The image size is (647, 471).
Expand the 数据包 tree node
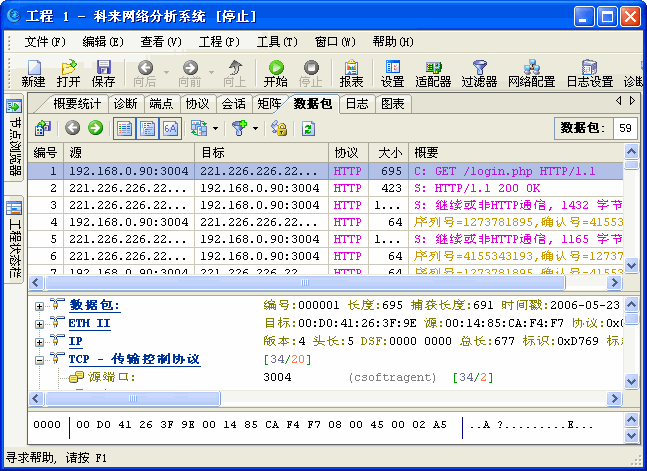(39, 306)
